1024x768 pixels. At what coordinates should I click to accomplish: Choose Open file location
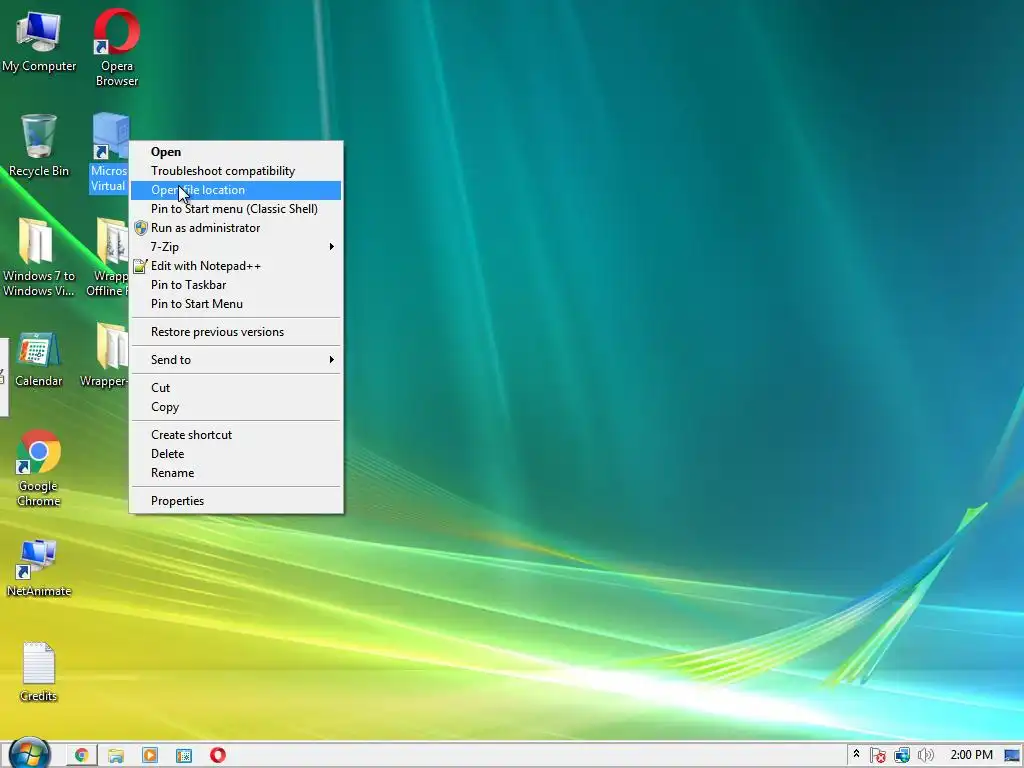click(236, 190)
